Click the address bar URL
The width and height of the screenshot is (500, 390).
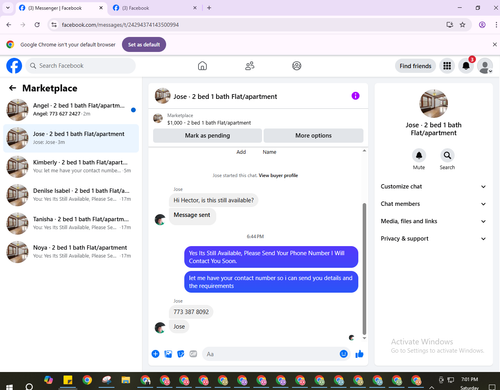120,25
